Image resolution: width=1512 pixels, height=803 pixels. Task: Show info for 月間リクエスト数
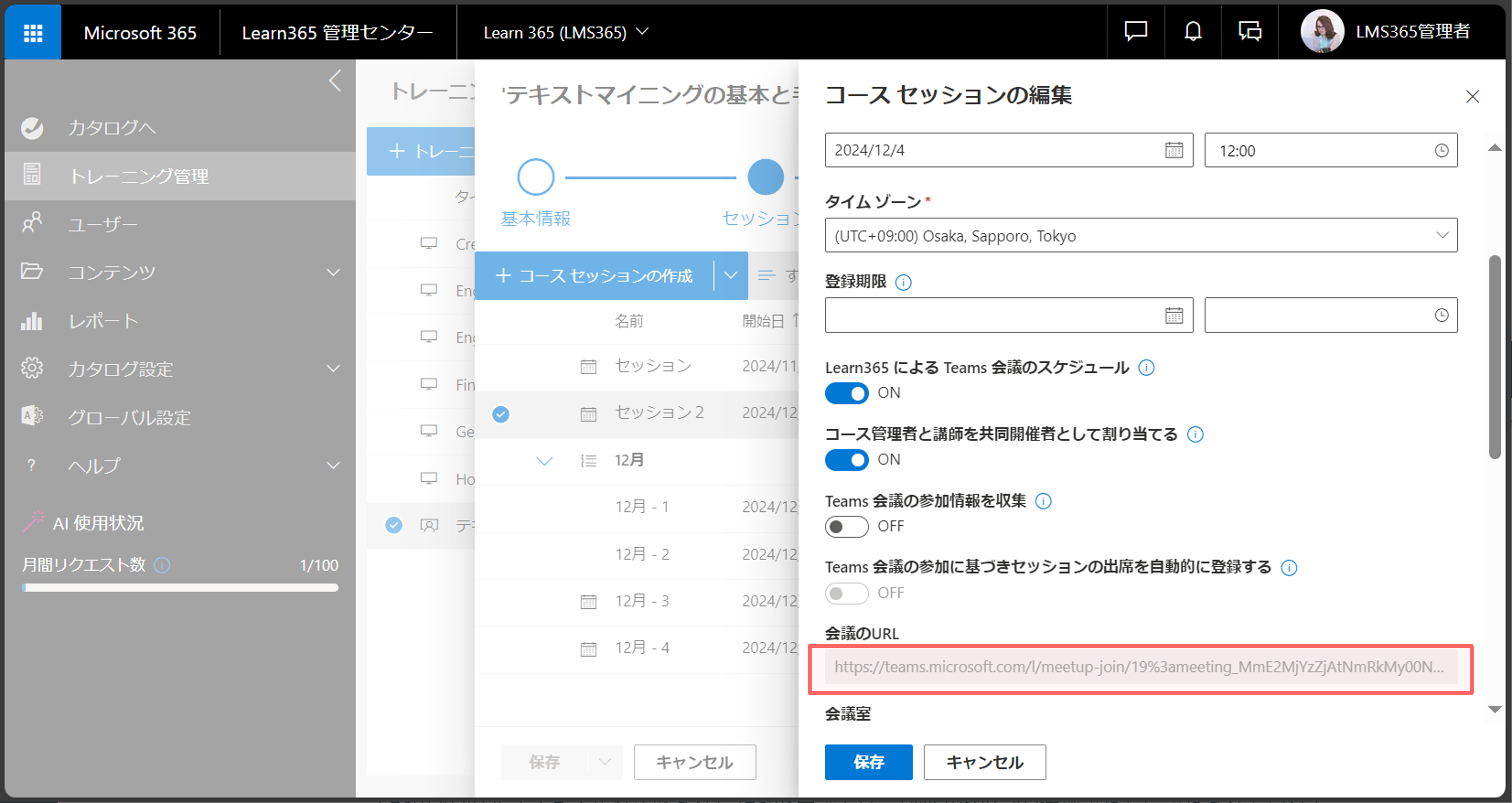162,565
